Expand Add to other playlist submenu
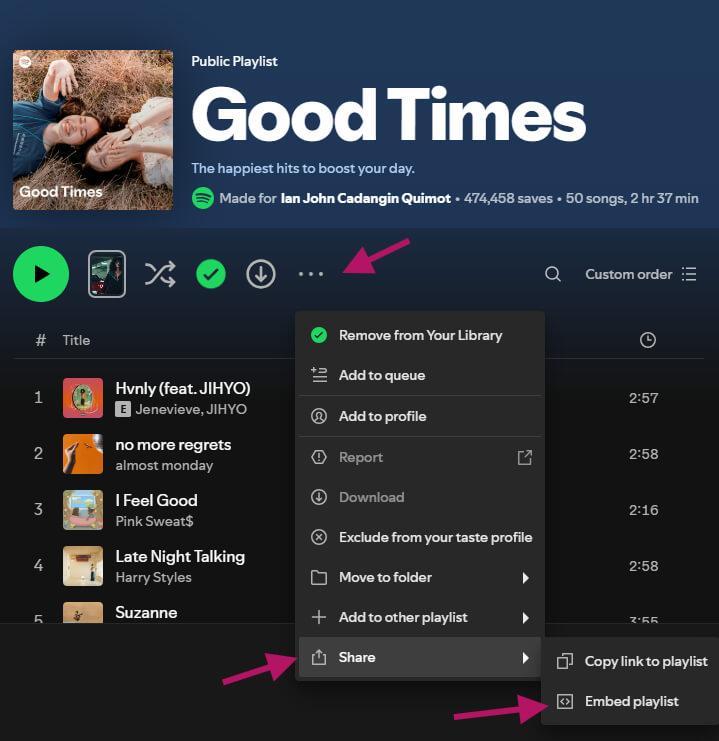 coord(420,617)
